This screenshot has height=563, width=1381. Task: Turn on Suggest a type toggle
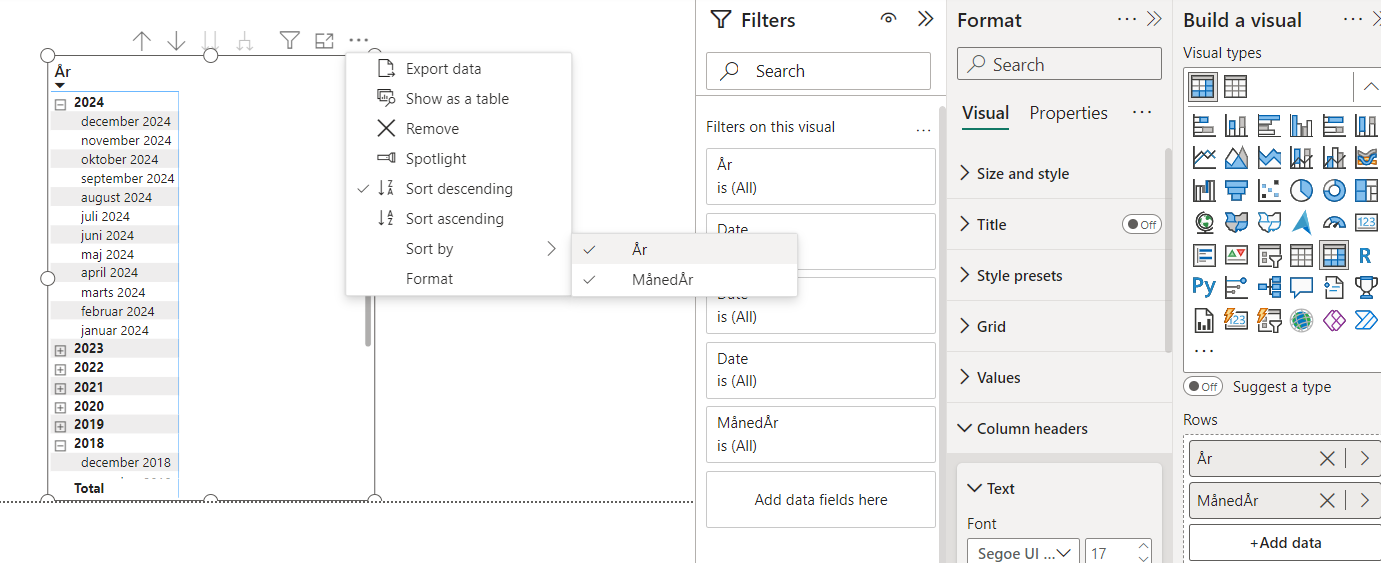coord(1203,386)
